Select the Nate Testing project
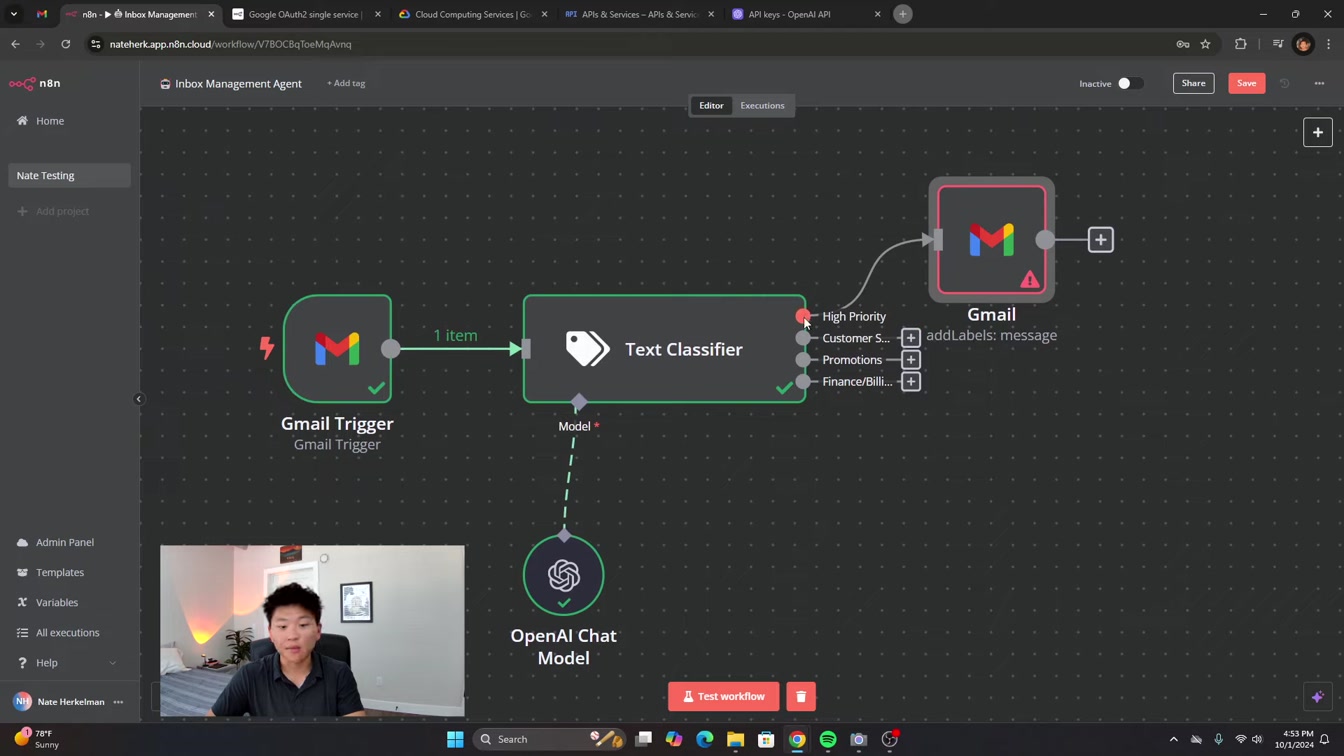This screenshot has height=756, width=1344. click(69, 175)
